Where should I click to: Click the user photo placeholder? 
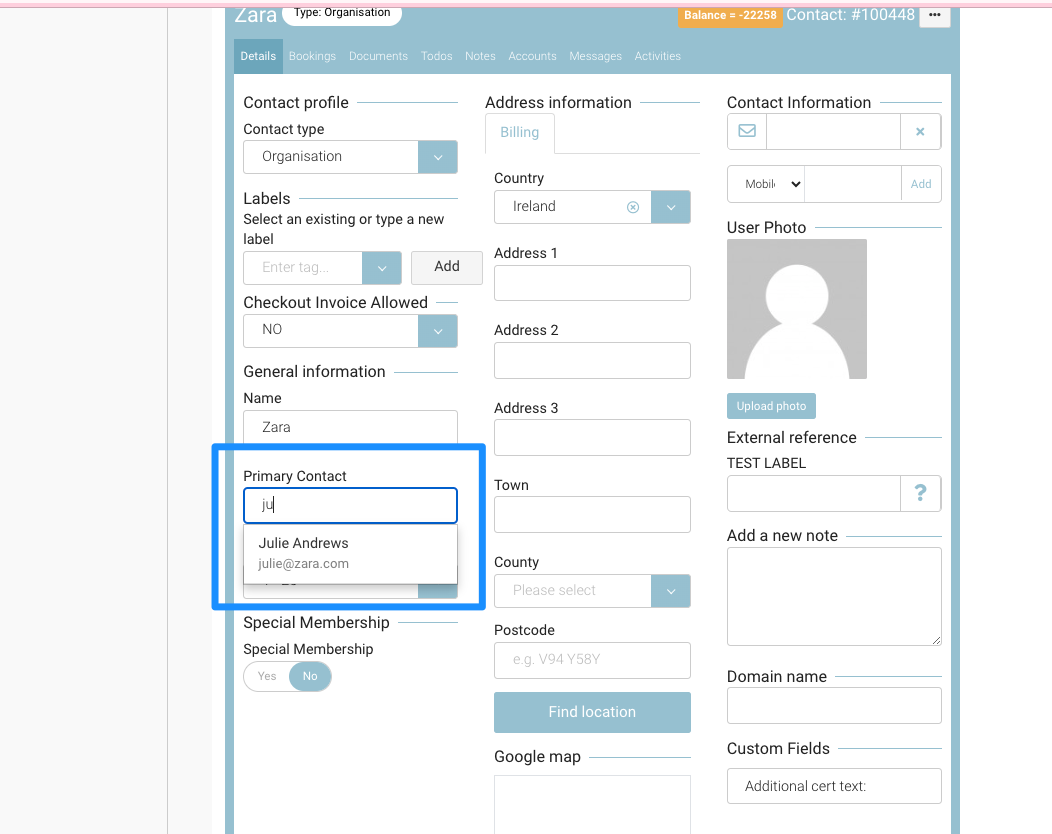click(797, 309)
